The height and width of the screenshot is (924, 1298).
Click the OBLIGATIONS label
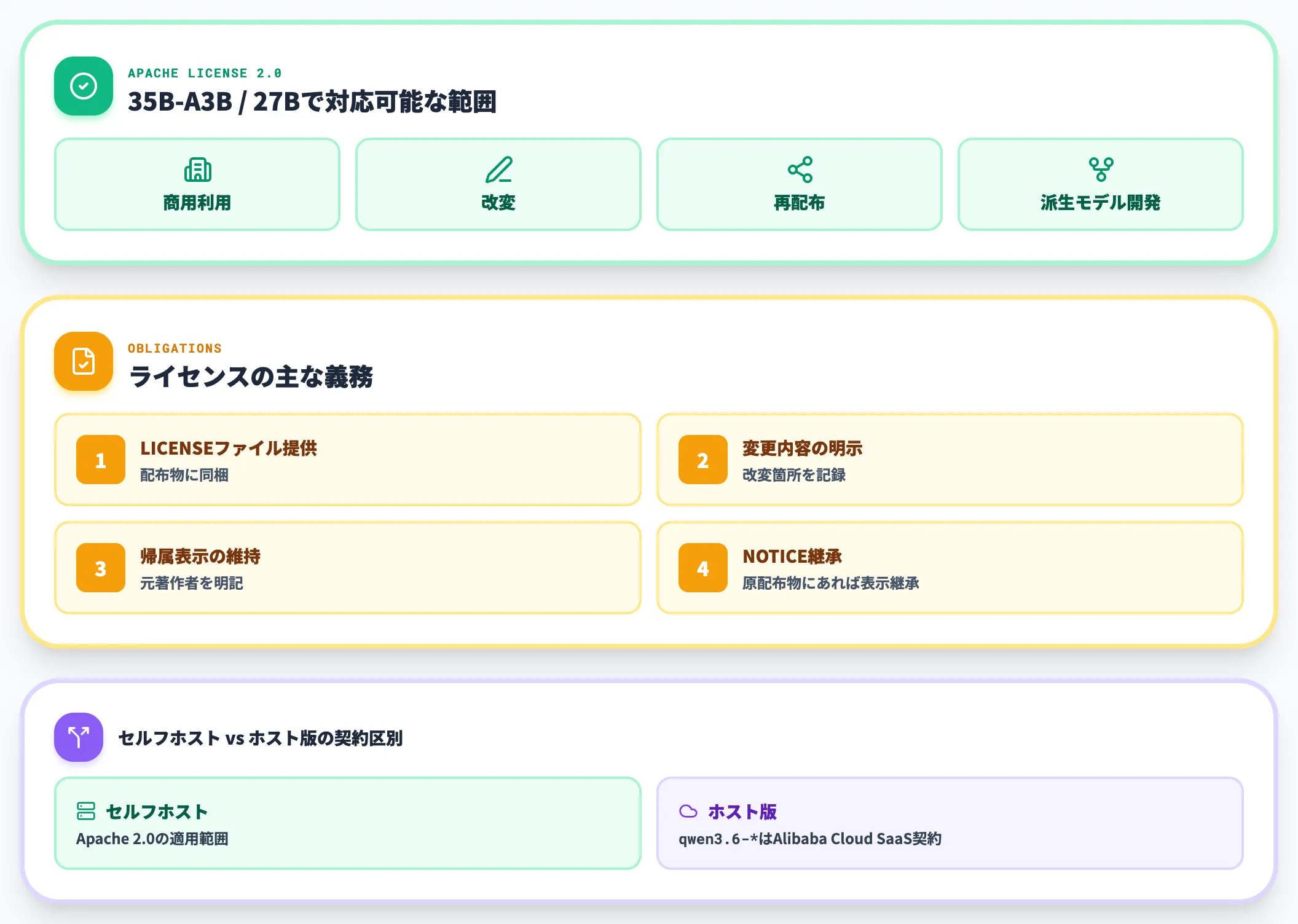(x=175, y=348)
